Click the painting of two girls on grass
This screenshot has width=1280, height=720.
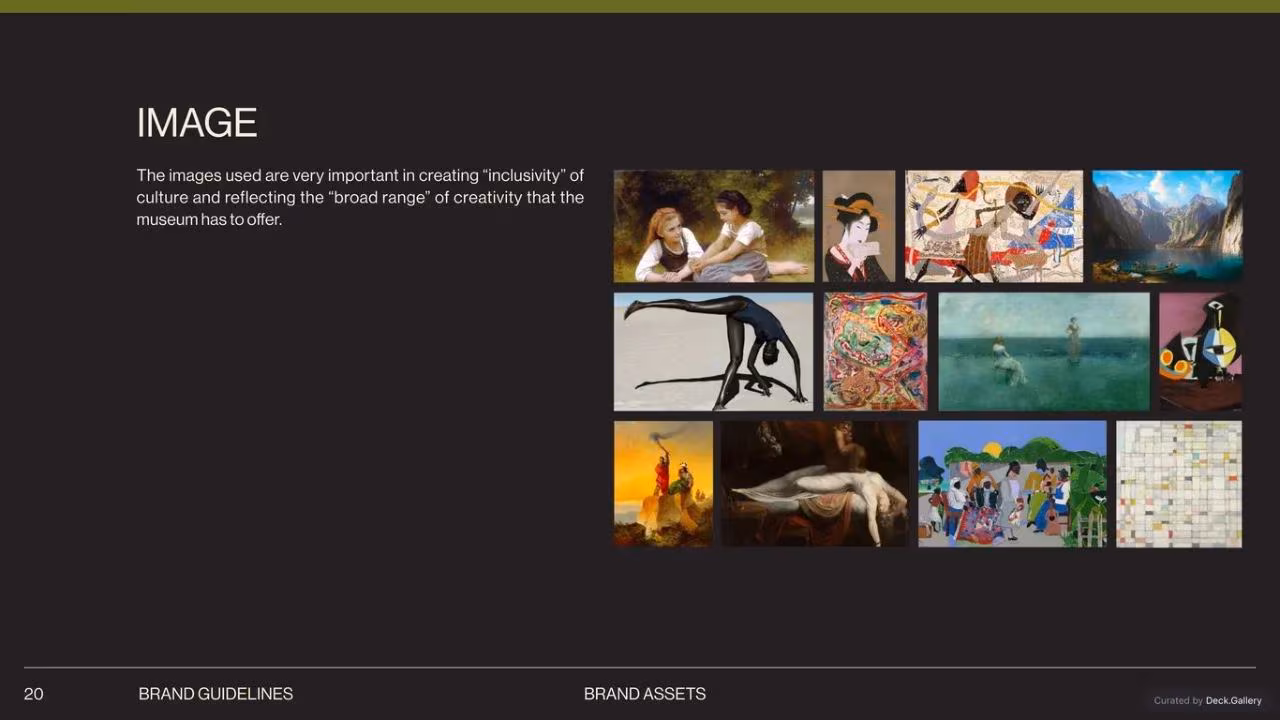pyautogui.click(x=713, y=226)
